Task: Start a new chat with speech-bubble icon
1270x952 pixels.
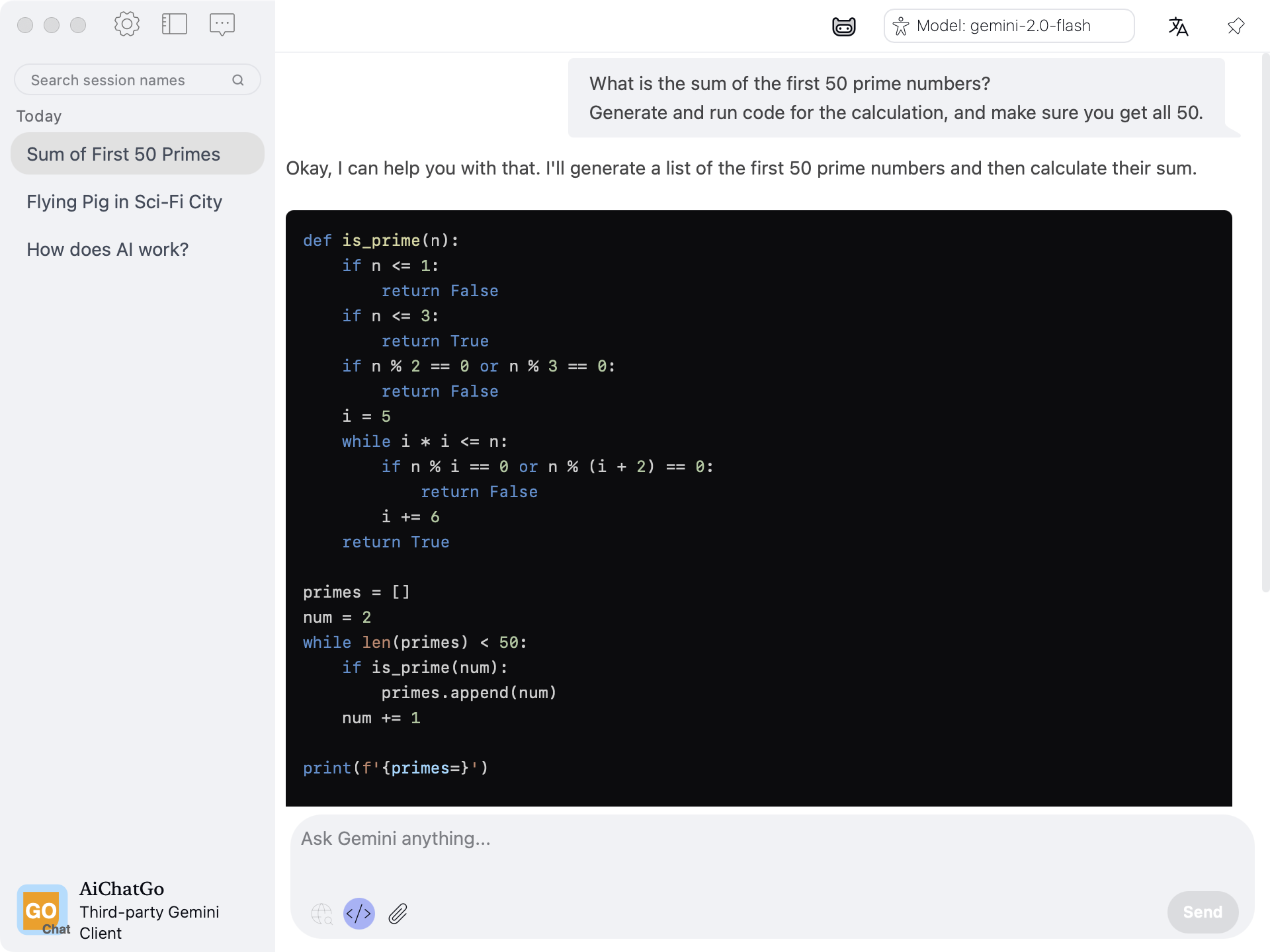Action: click(x=222, y=24)
